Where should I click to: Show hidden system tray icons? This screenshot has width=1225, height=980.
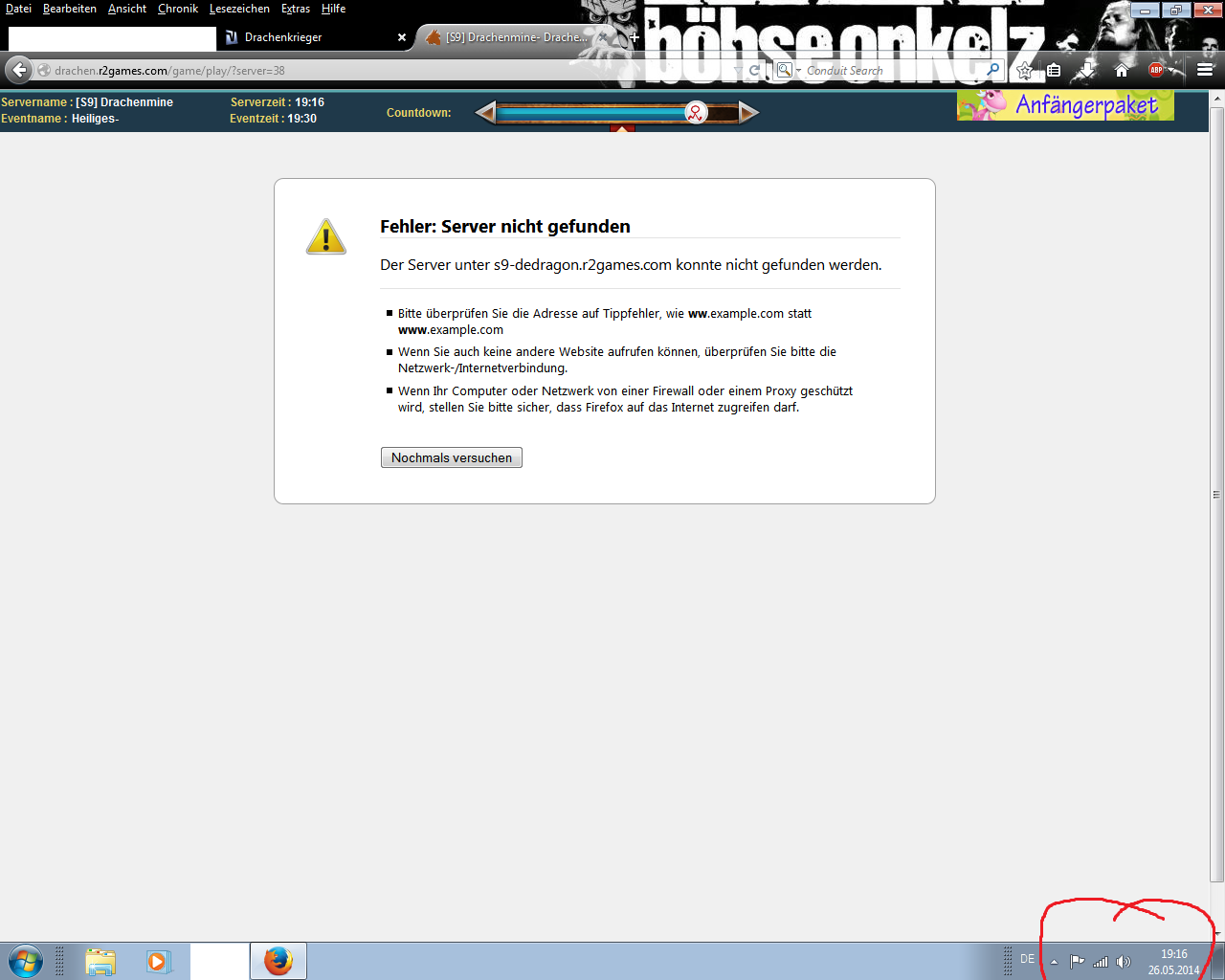[x=1054, y=962]
